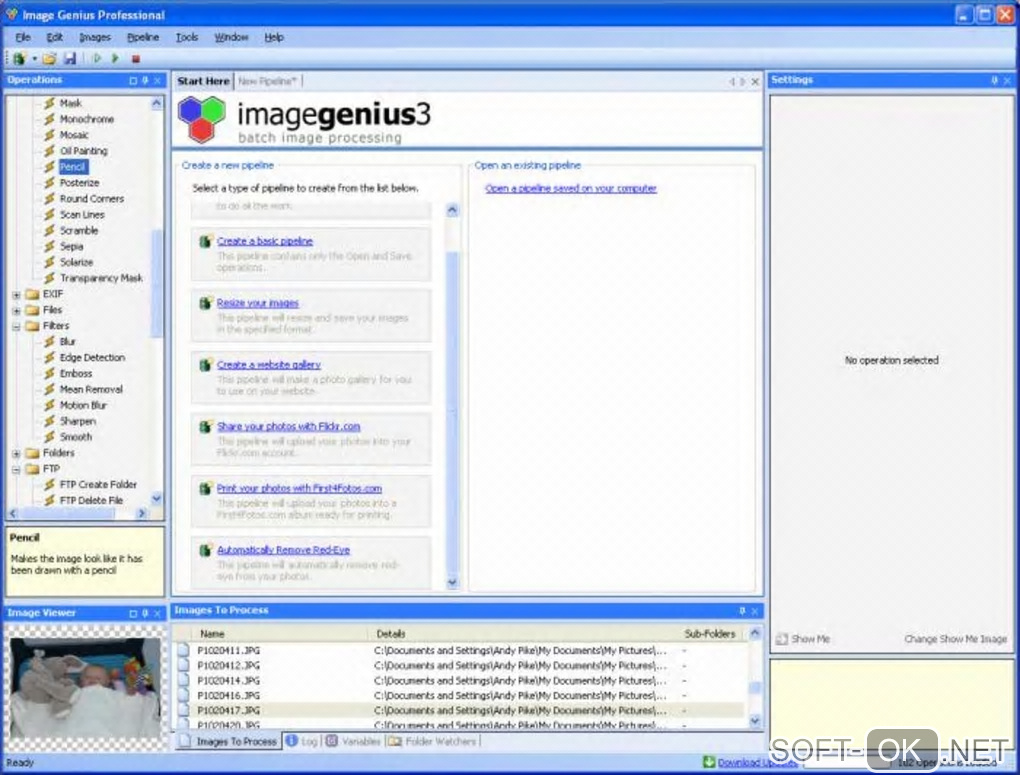1020x775 pixels.
Task: Click the New pipeline toolbar icon
Action: [x=20, y=59]
